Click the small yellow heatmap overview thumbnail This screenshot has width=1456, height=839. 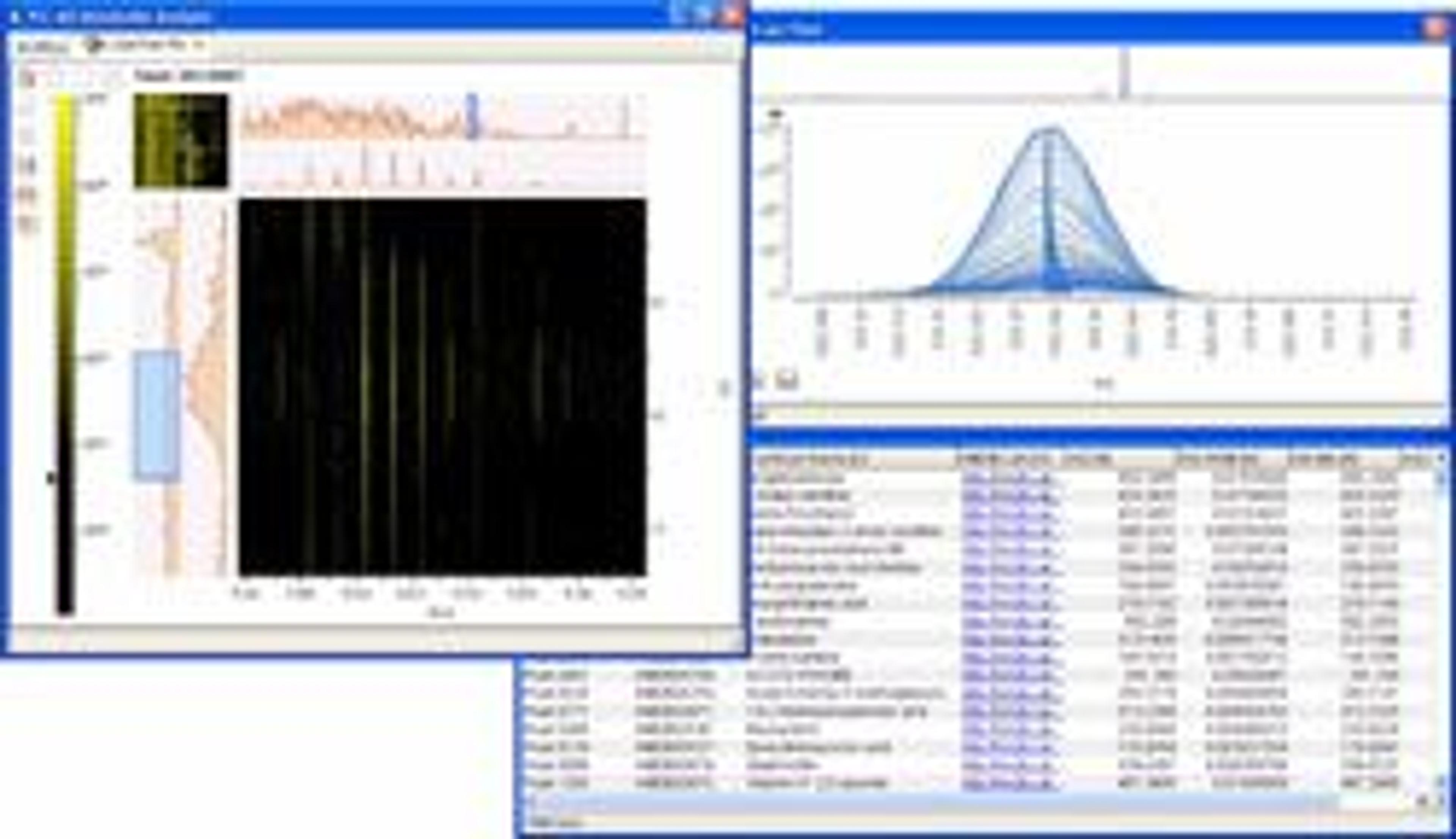pos(180,141)
